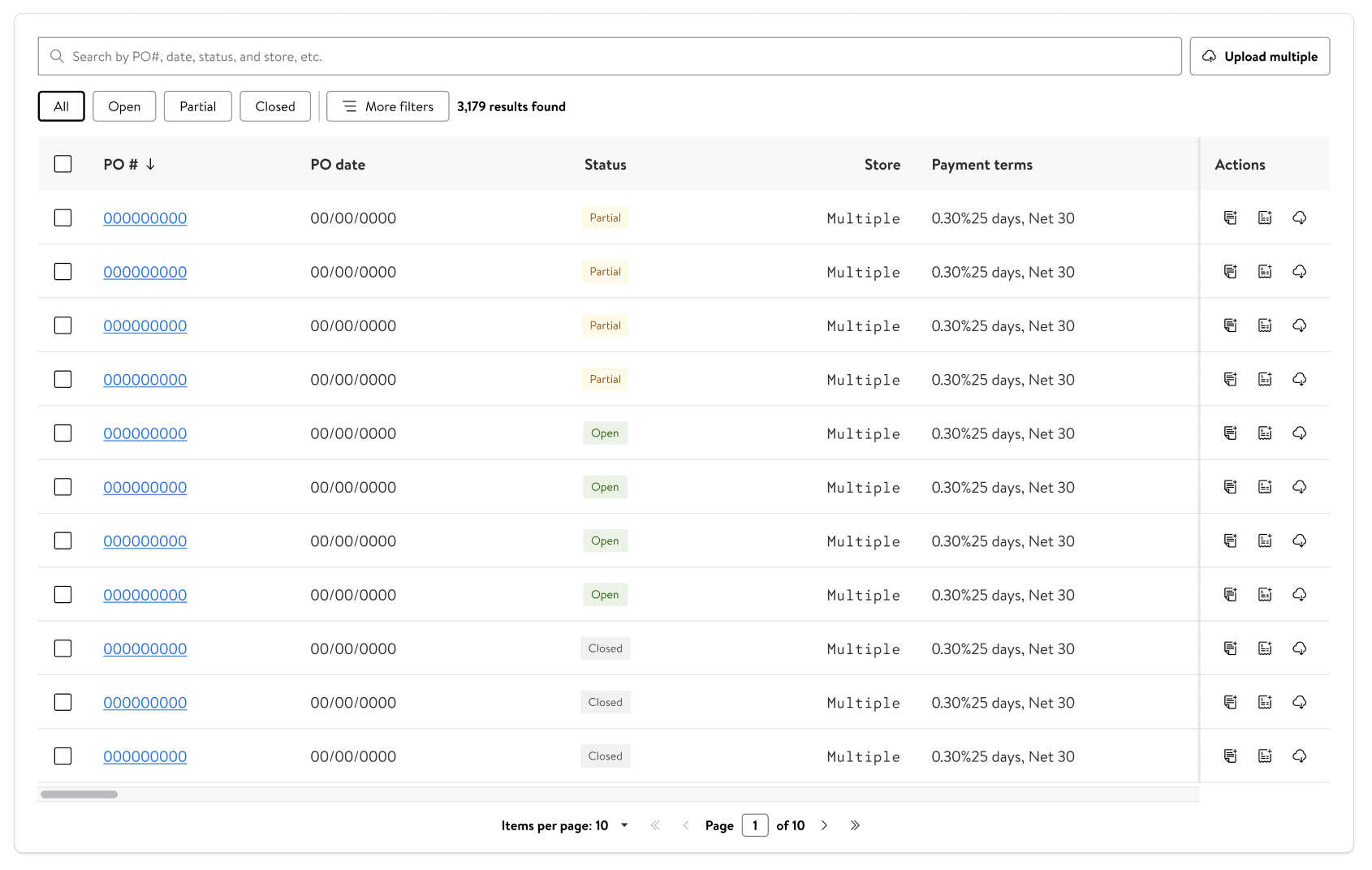Click the add-invoice receipt icon in the first row
This screenshot has height=870, width=1372.
pos(1265,217)
